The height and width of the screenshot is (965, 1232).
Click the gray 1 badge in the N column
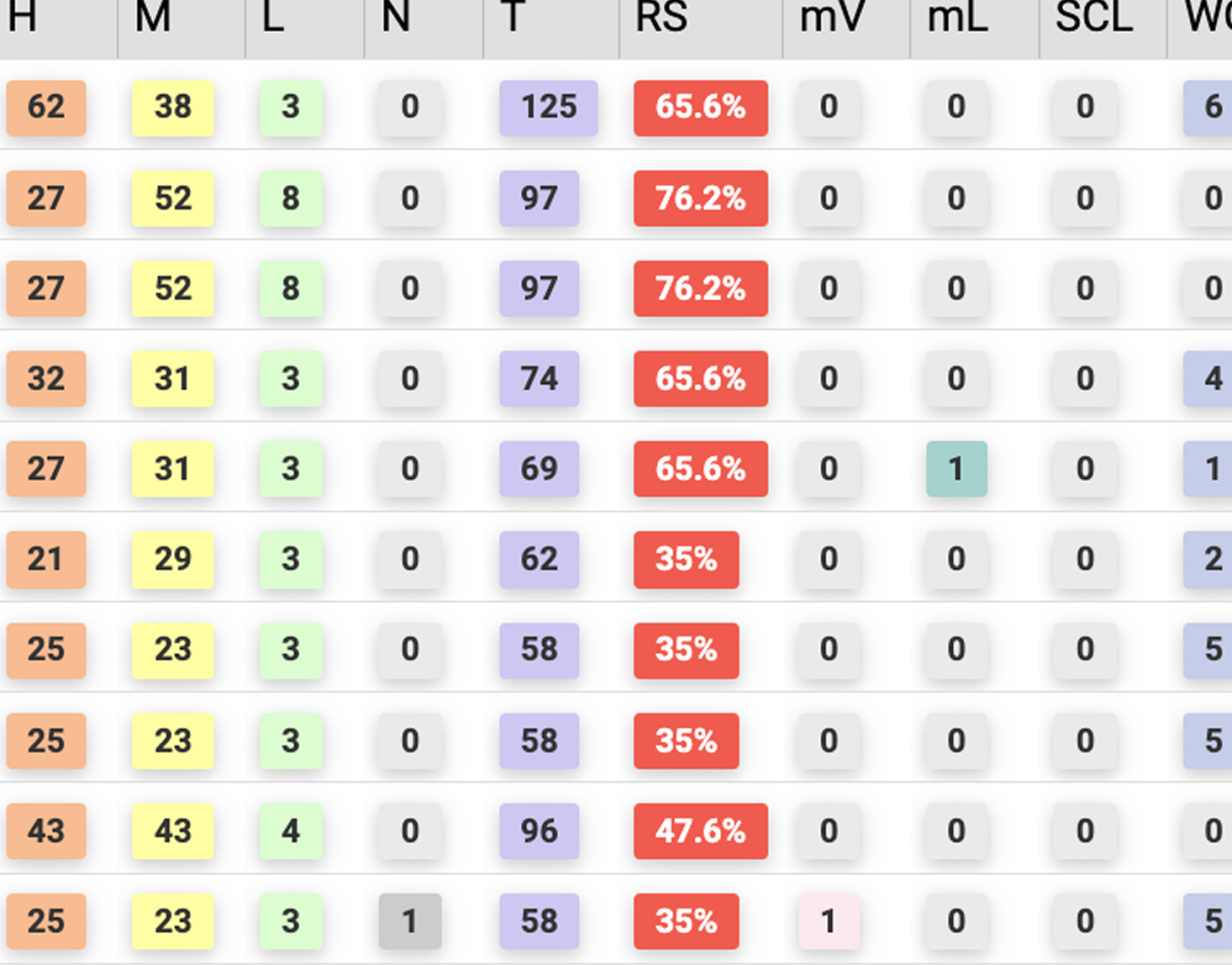tap(409, 922)
